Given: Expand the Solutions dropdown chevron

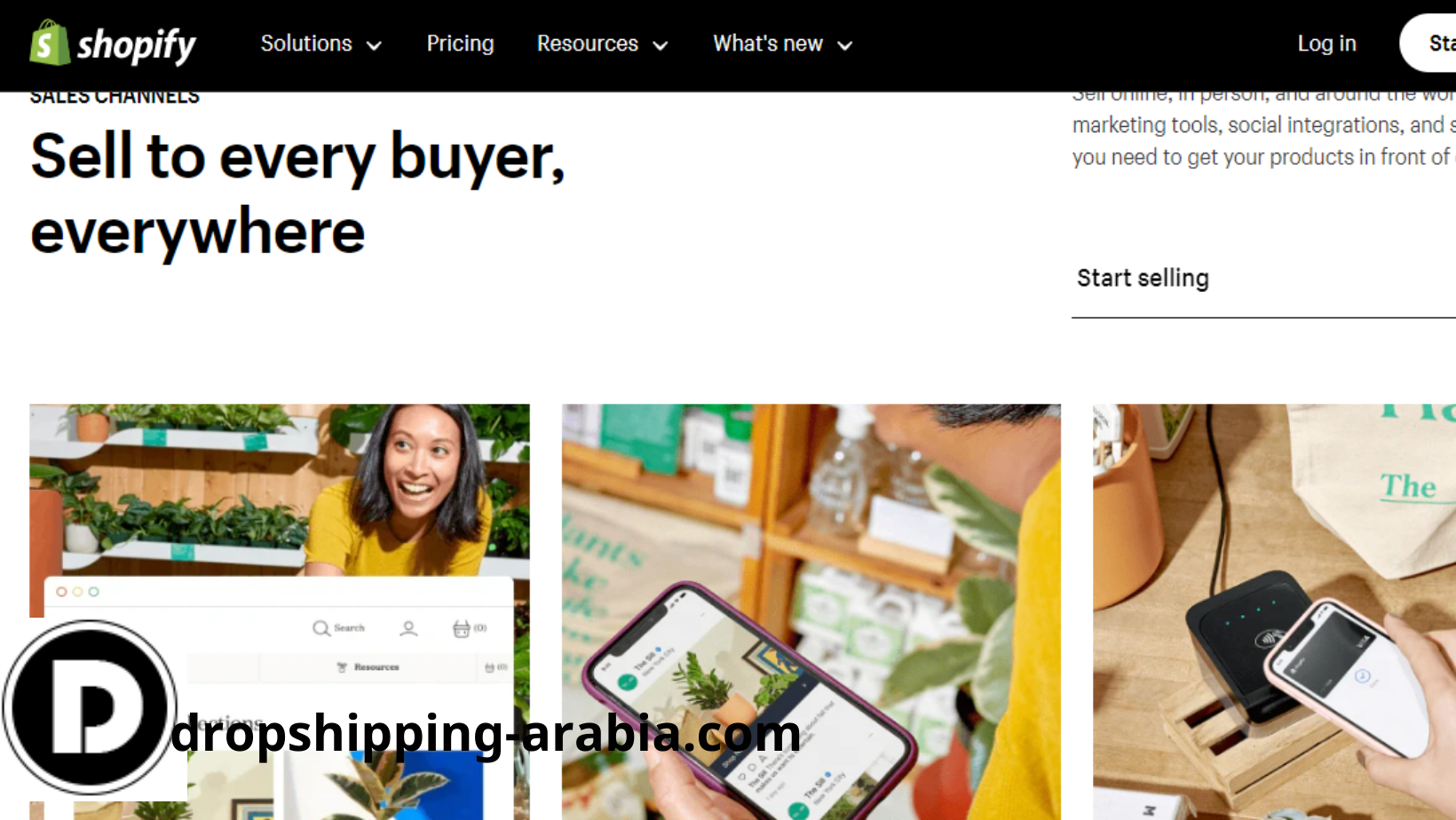Looking at the screenshot, I should 375,45.
